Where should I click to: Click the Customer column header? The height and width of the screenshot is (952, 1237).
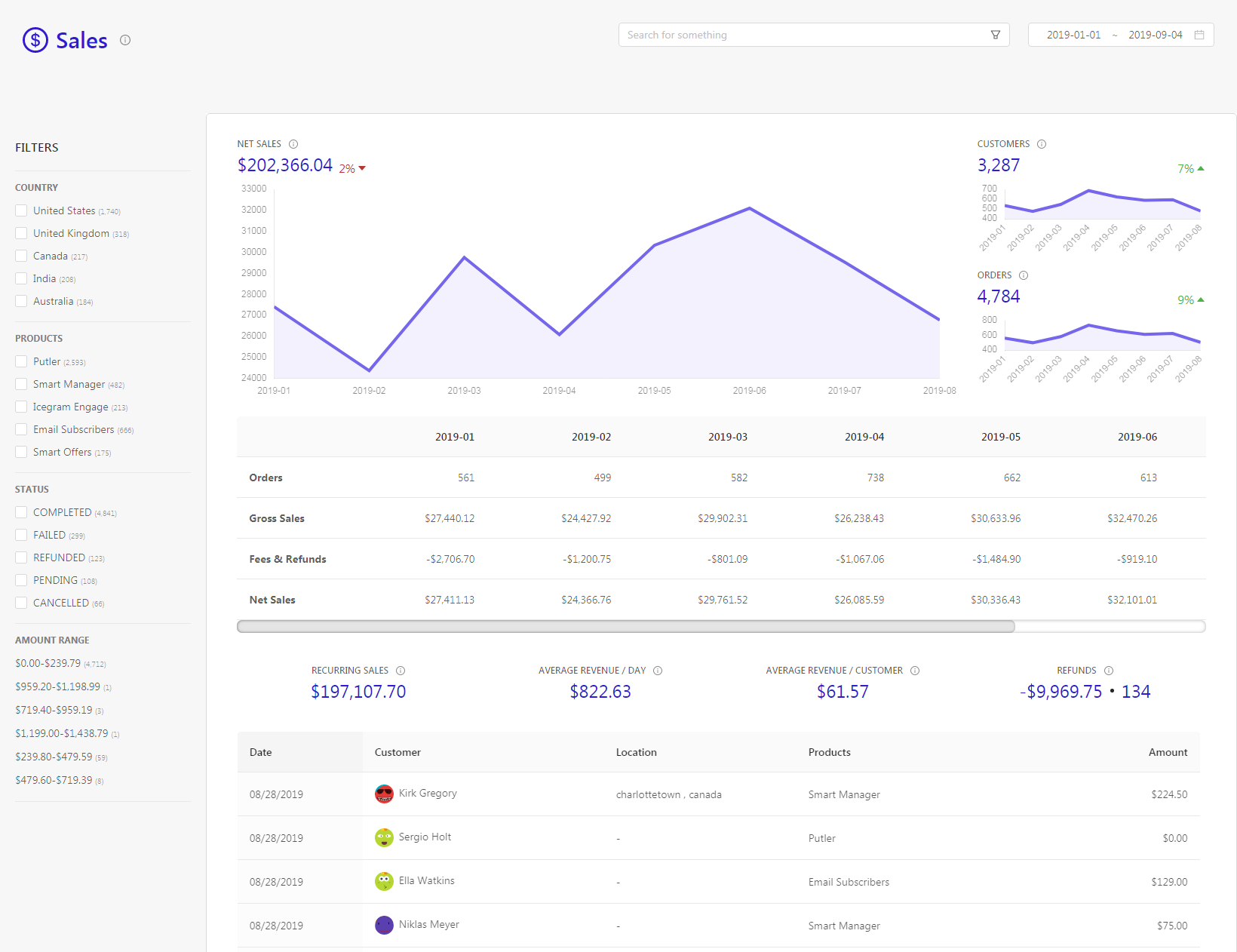pos(397,752)
